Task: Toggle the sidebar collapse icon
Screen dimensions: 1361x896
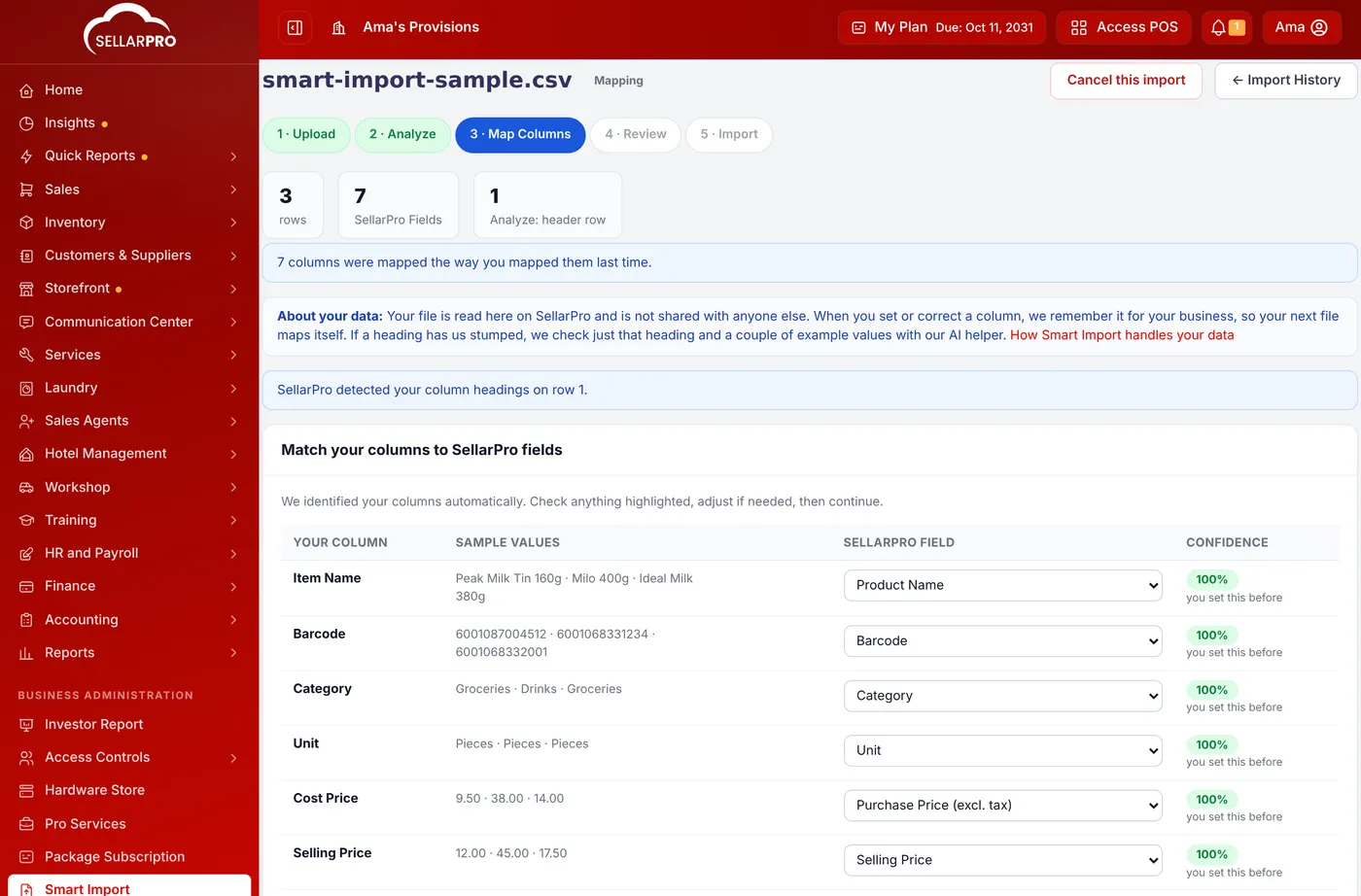Action: pos(295,27)
